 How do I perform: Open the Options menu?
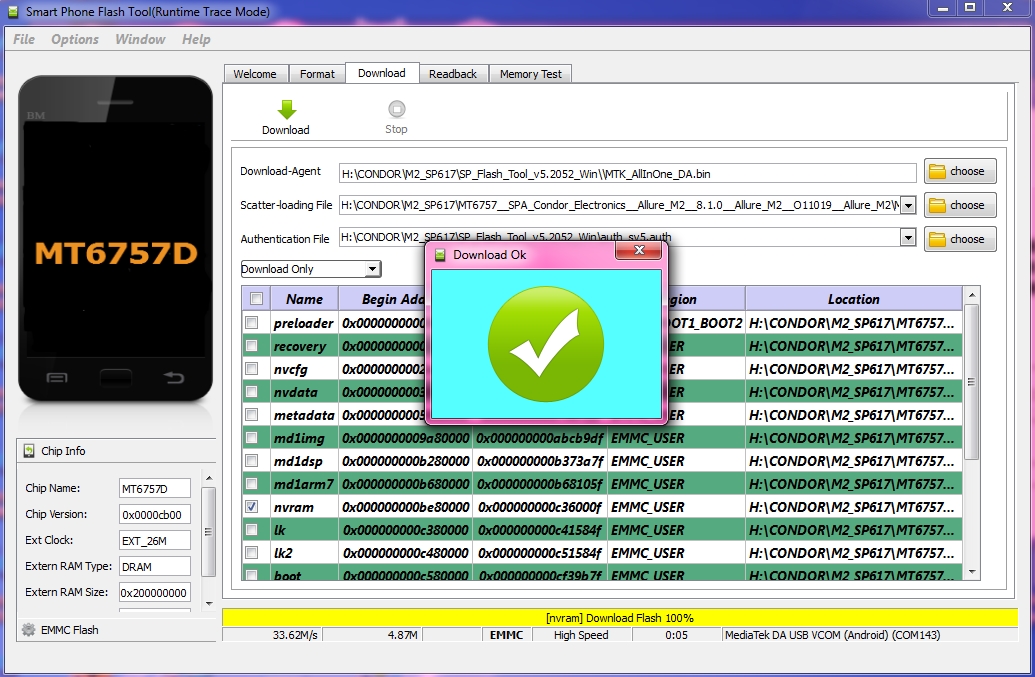pyautogui.click(x=75, y=39)
